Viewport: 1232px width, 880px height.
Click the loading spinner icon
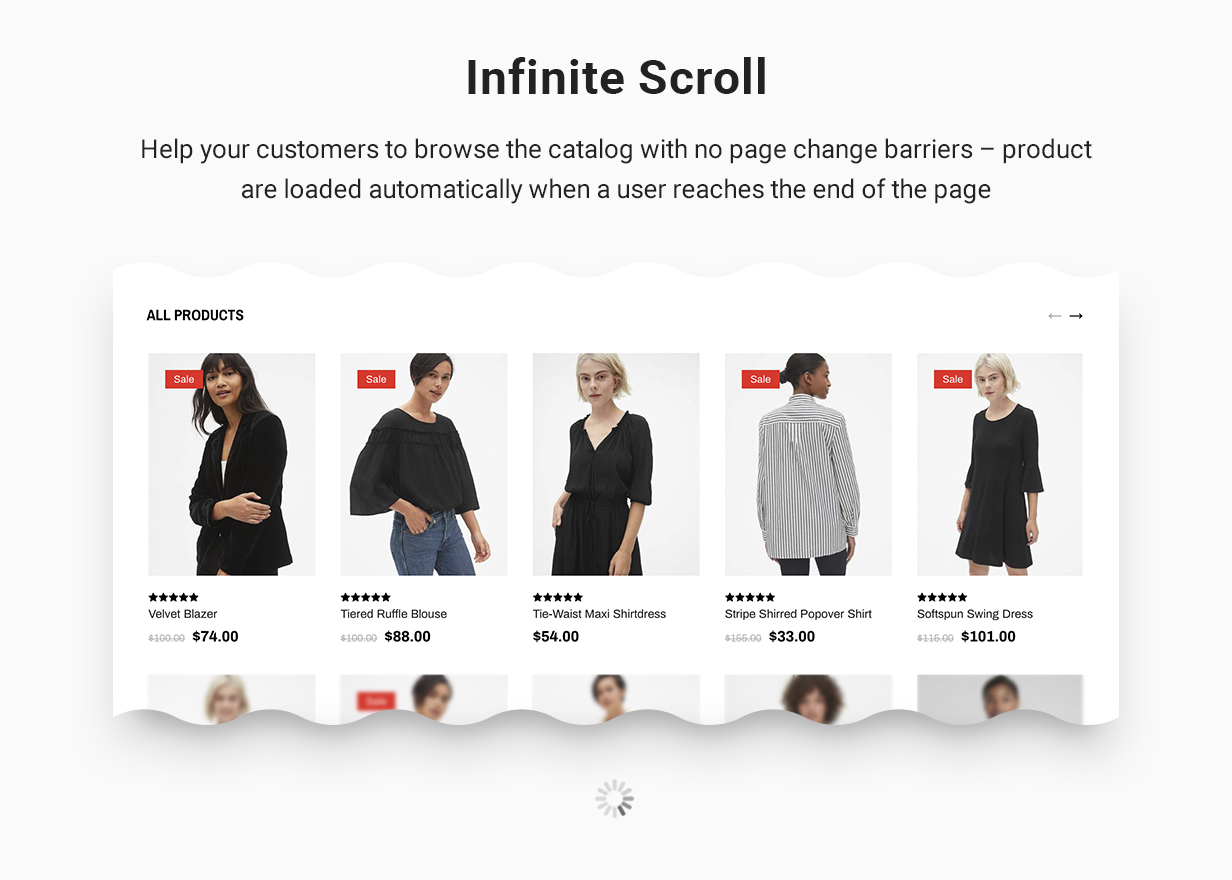[615, 799]
